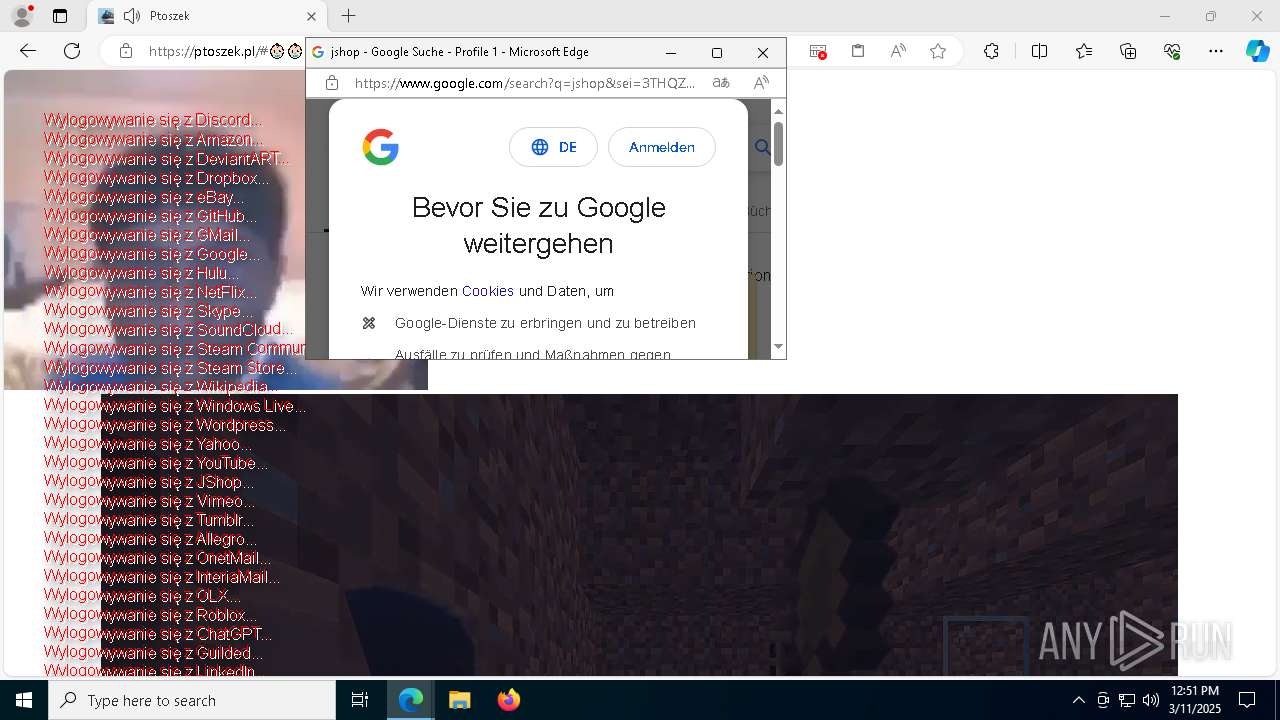Click 'Wylogowywanie się z ChatGPT...' text
1280x720 pixels.
coord(158,634)
